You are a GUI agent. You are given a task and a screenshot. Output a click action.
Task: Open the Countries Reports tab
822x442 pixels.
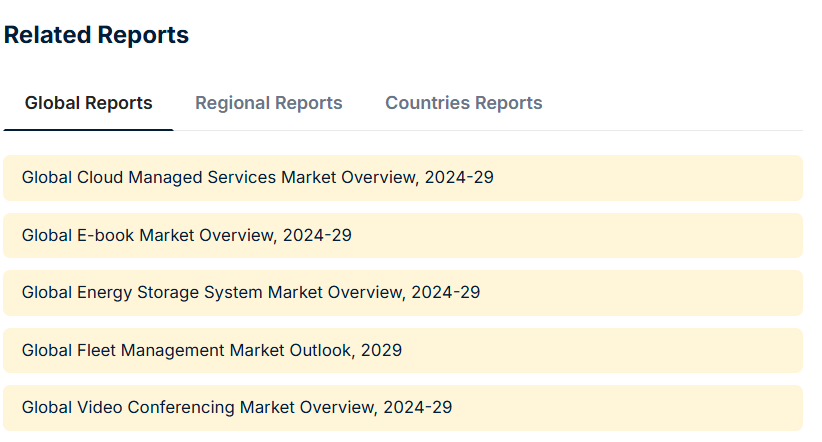point(463,103)
